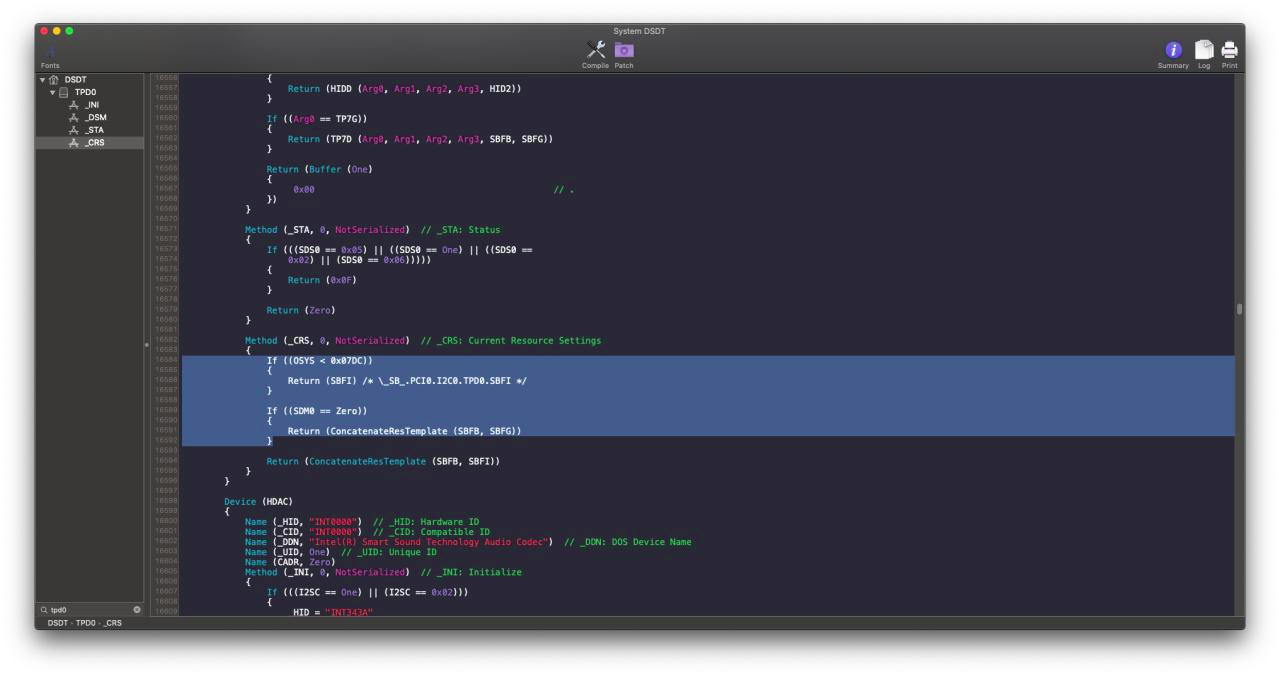Clear the tpd0 search text
The height and width of the screenshot is (676, 1280).
click(x=137, y=609)
